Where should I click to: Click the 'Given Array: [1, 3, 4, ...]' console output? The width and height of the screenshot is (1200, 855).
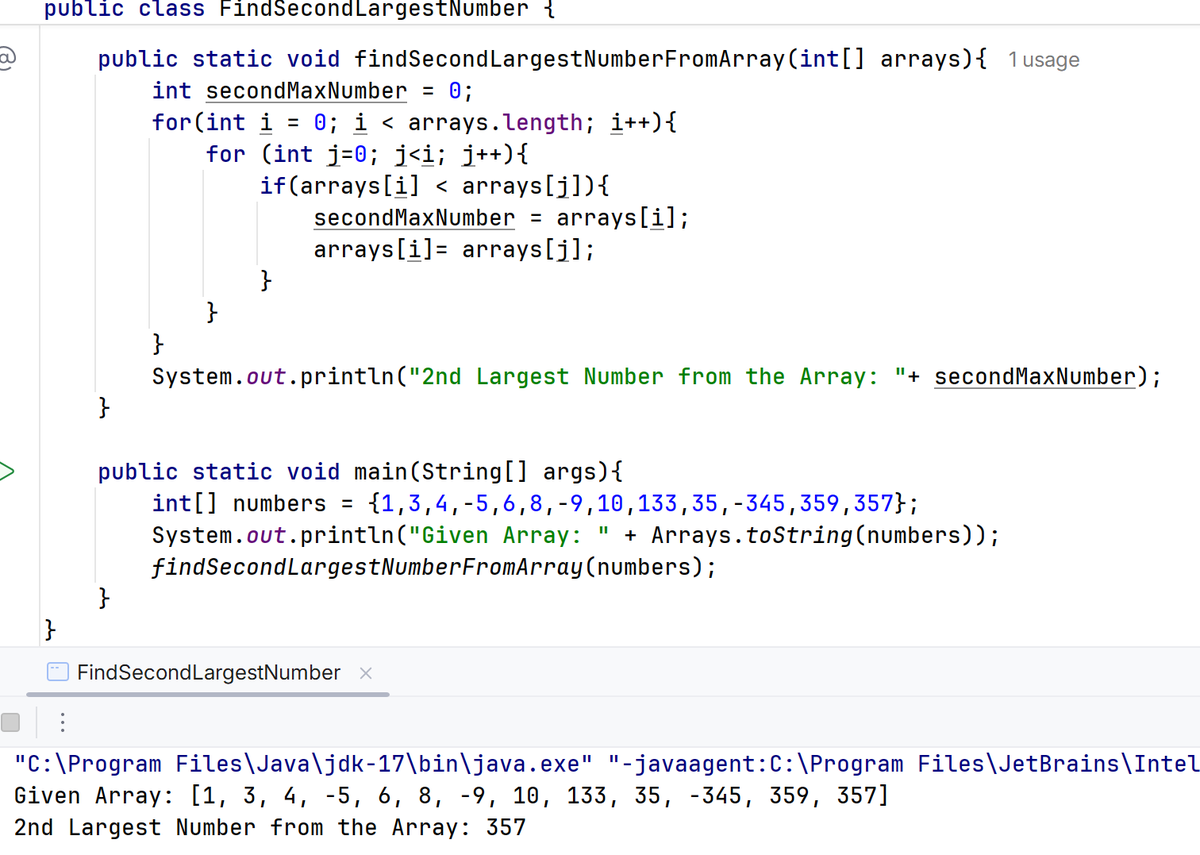coord(450,797)
